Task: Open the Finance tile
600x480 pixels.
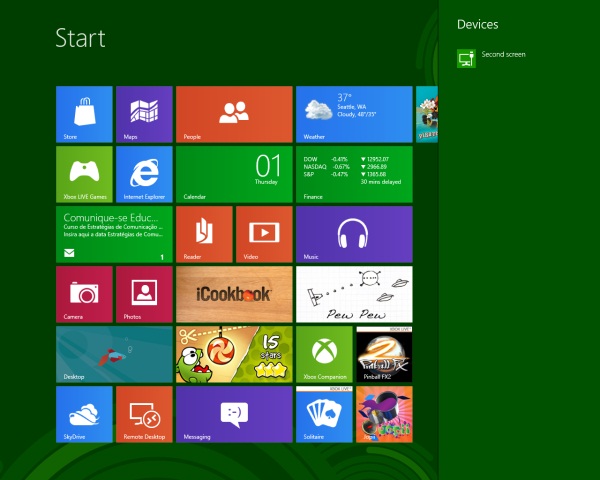Action: [354, 174]
